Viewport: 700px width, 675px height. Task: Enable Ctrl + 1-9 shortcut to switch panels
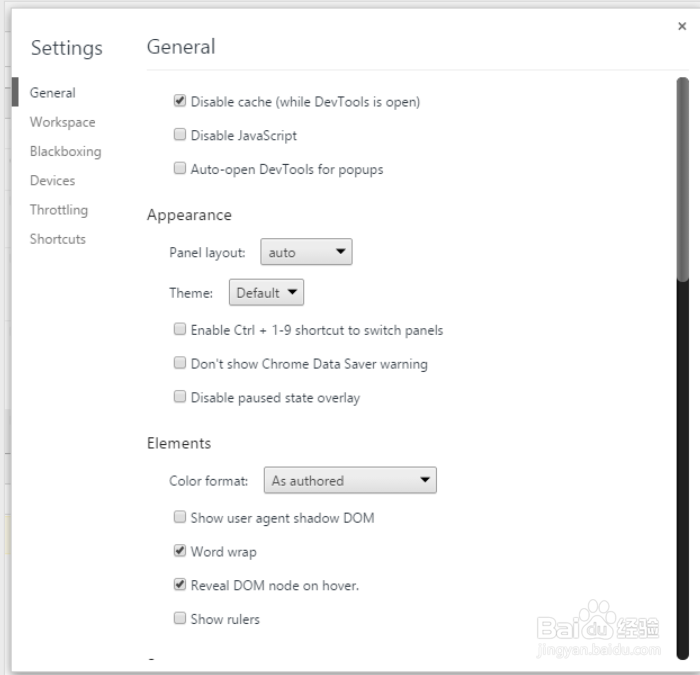[x=180, y=330]
